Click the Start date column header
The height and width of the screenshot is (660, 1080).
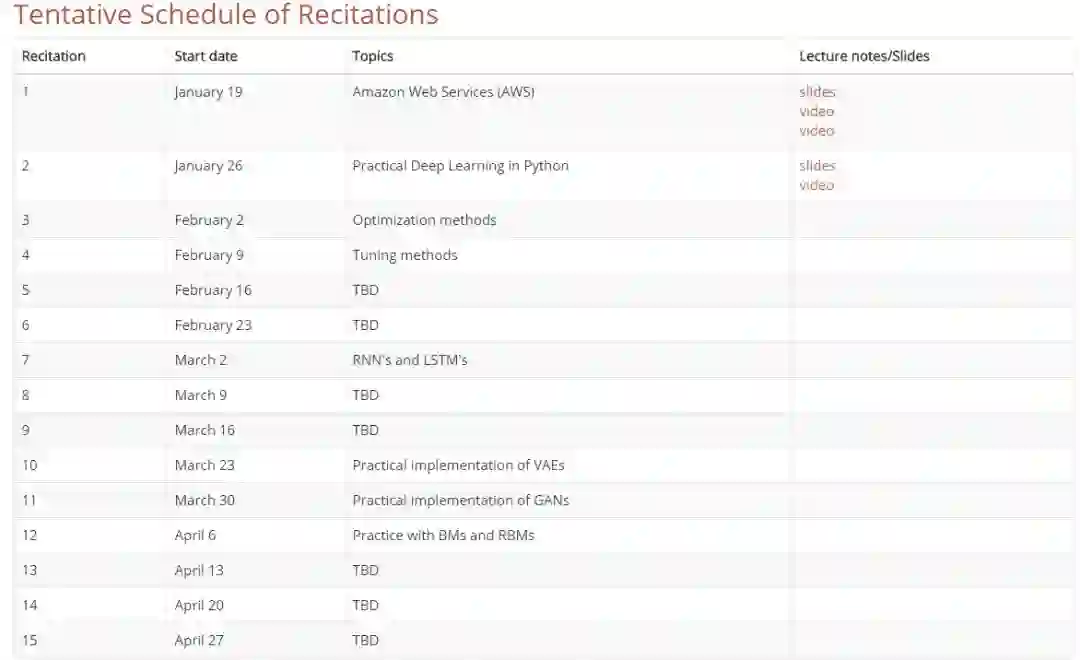pyautogui.click(x=206, y=56)
